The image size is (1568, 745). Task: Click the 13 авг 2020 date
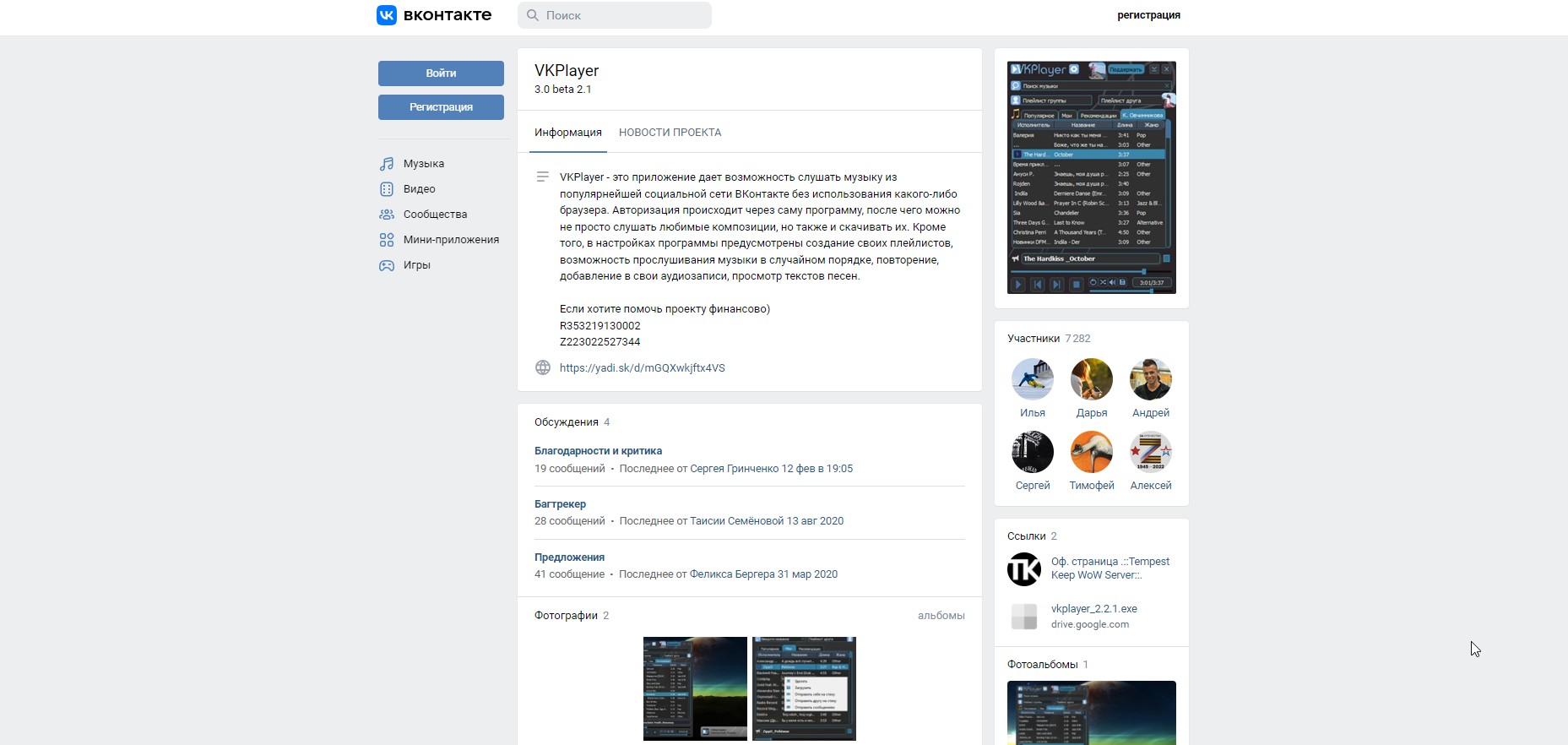(x=815, y=521)
